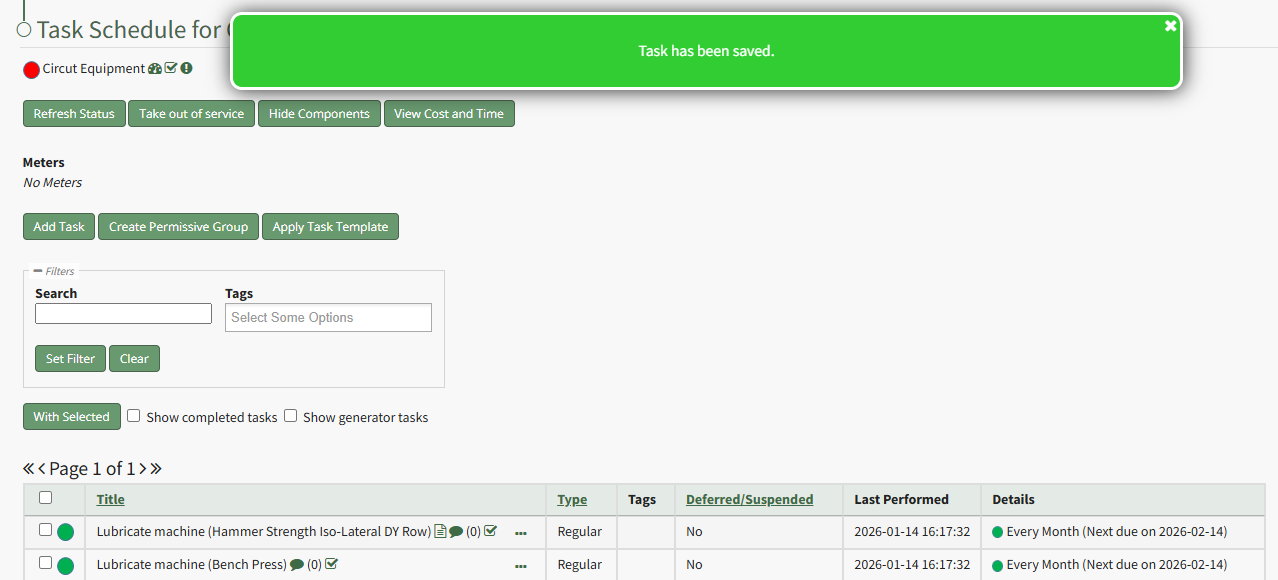
Task: Tick the select-all checkbox in table header
Action: click(45, 498)
